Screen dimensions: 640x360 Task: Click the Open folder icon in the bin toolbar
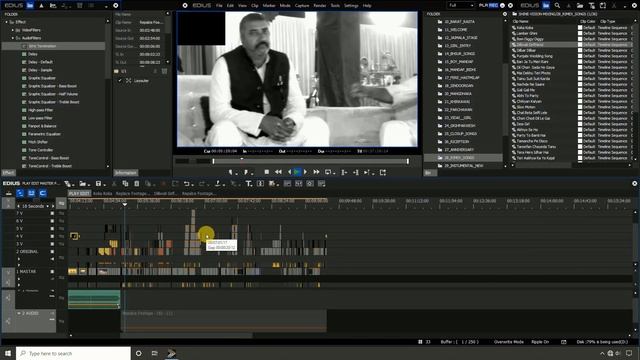(580, 5)
